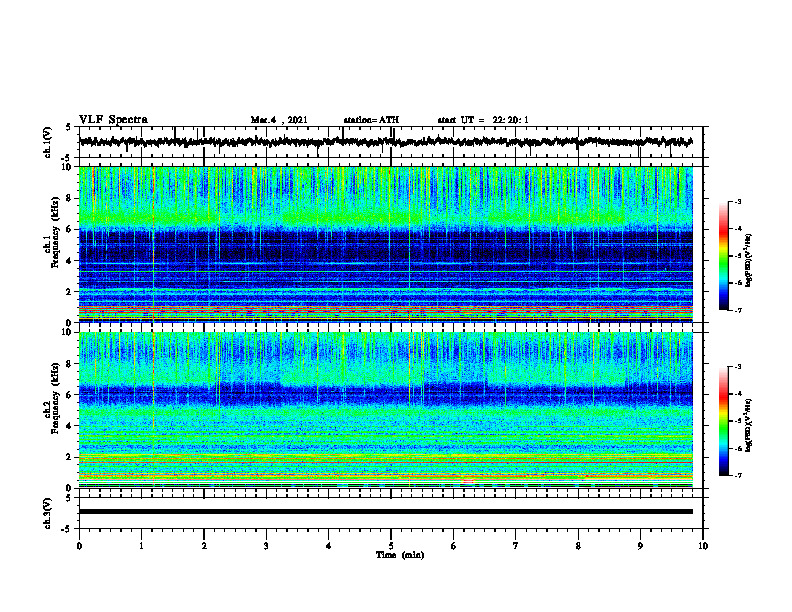This screenshot has height=612, width=792.
Task: Click the ch.1 spectrogram panel
Action: (x=386, y=244)
